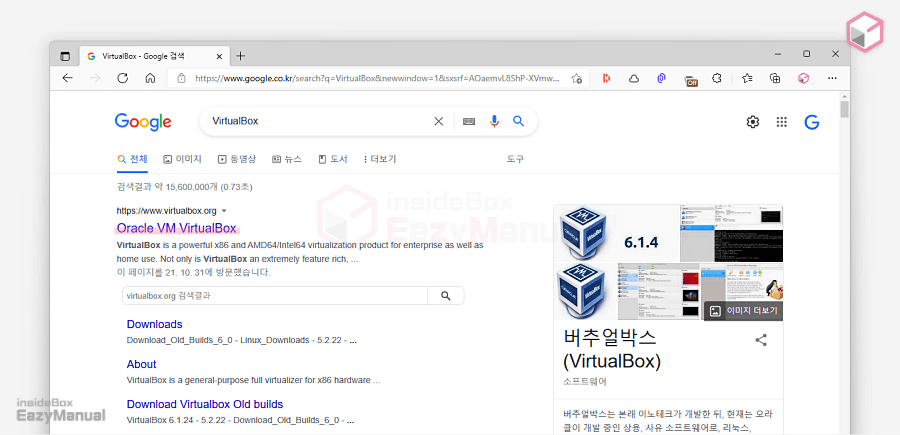
Task: Open a new browser tab
Action: pos(240,56)
